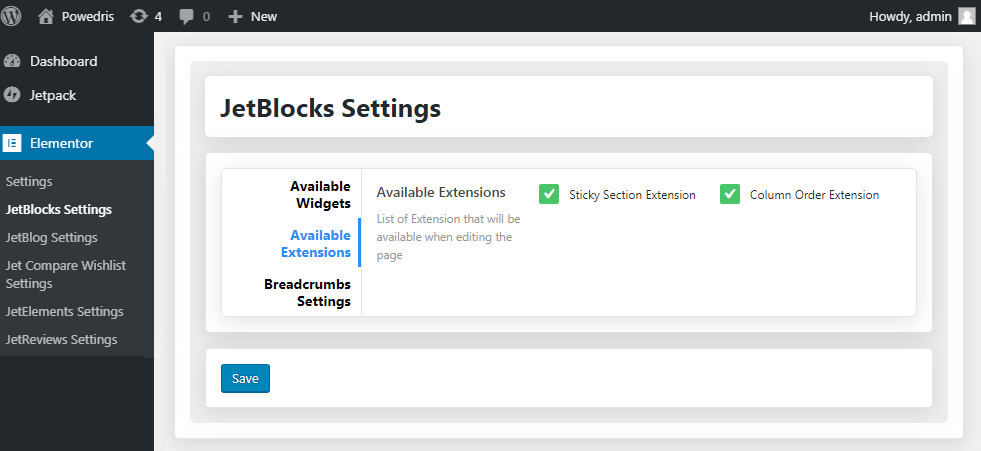
Task: Open the comments bubble icon
Action: pos(186,17)
